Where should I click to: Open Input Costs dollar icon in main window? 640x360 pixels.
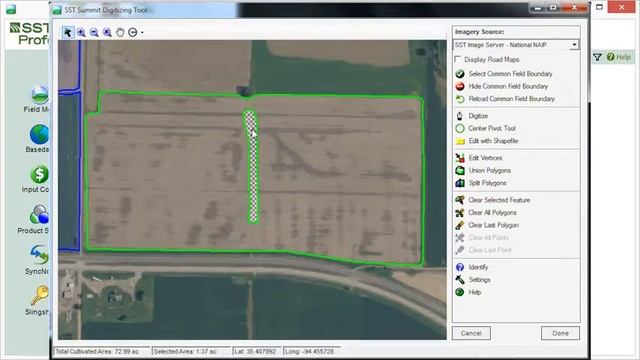pos(40,175)
